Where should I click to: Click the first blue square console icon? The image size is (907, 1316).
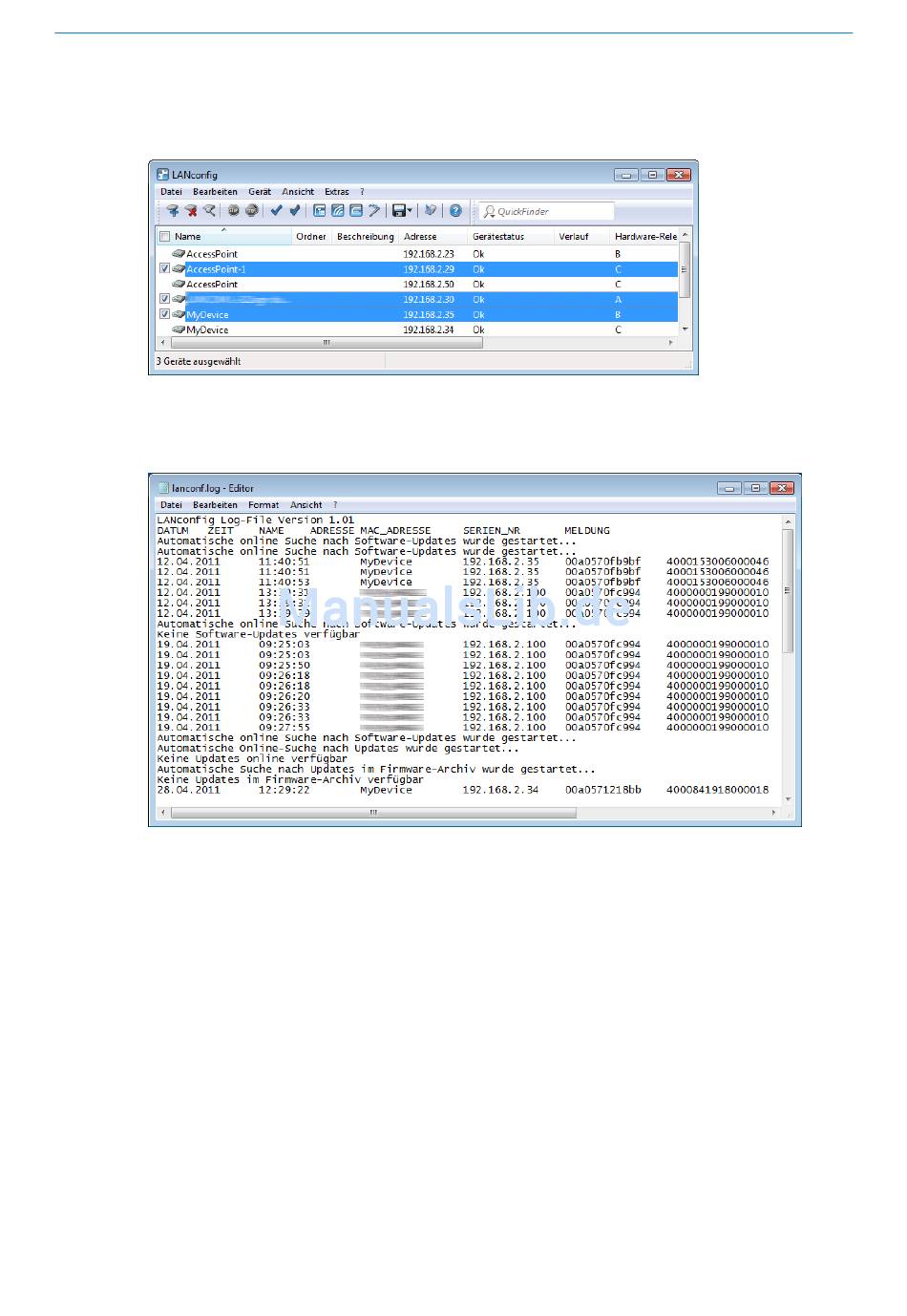(x=320, y=211)
